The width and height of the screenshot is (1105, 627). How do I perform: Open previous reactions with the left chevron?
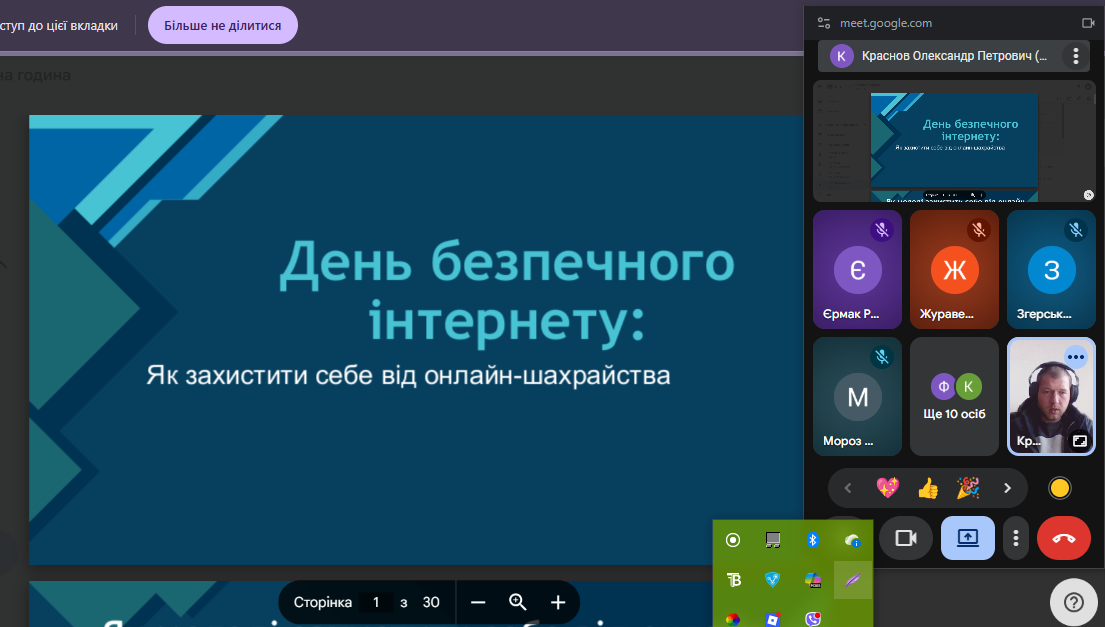coord(847,487)
